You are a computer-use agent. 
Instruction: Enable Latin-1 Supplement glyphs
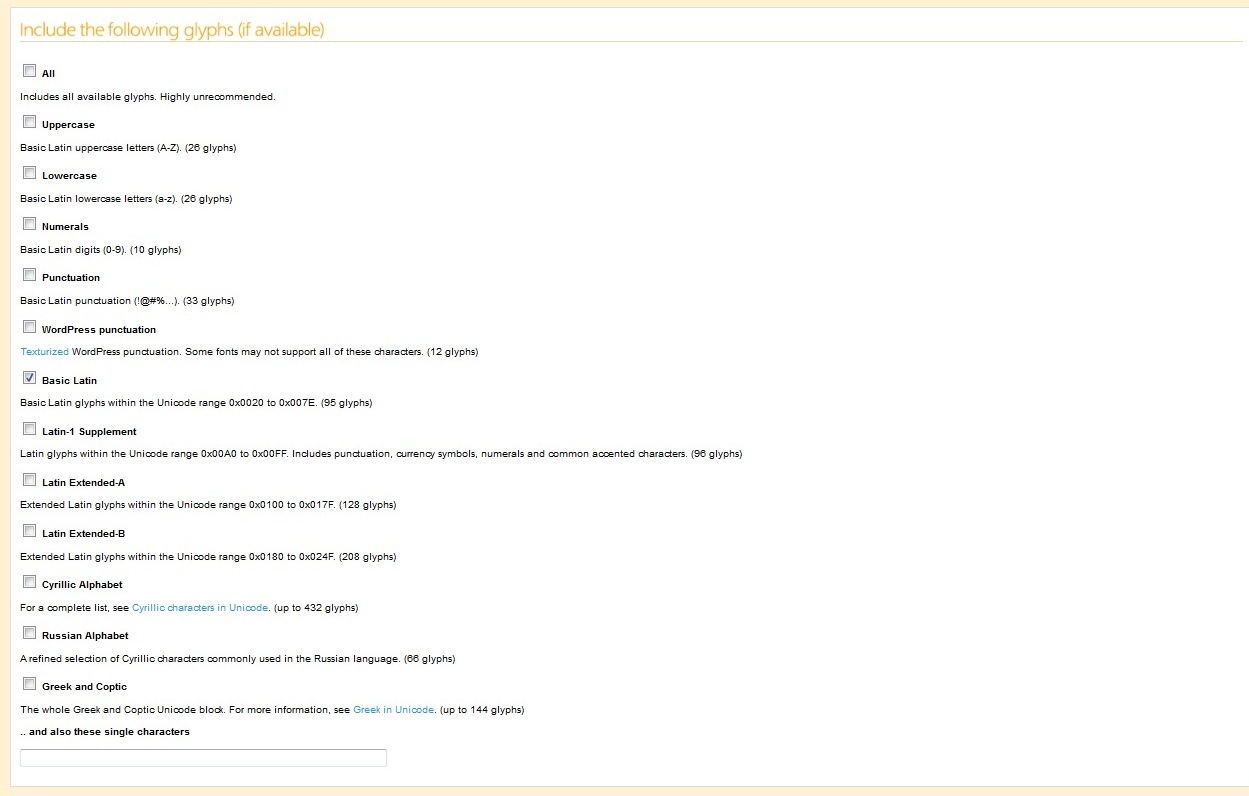click(x=29, y=429)
